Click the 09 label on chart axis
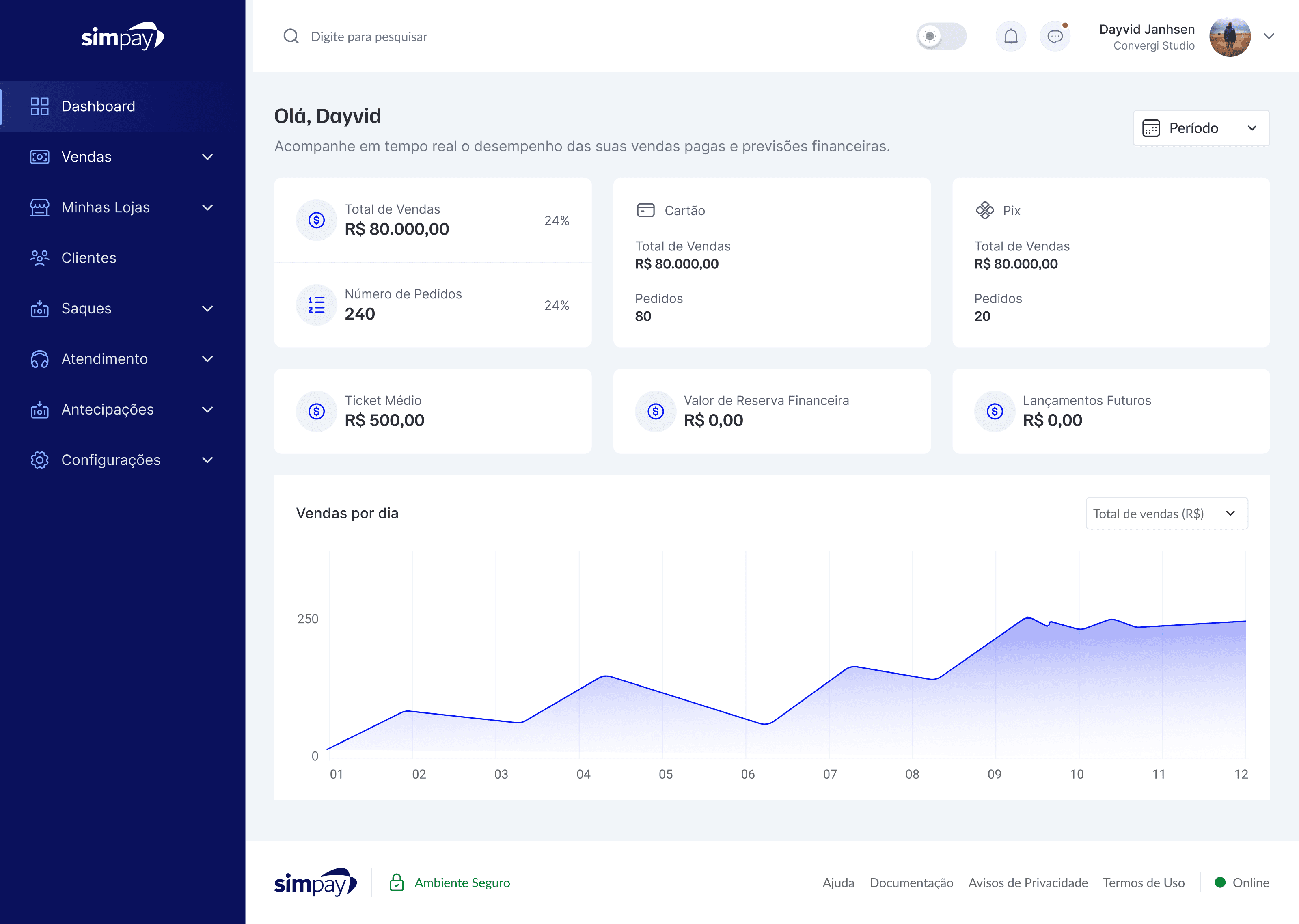The image size is (1299, 924). point(994,774)
